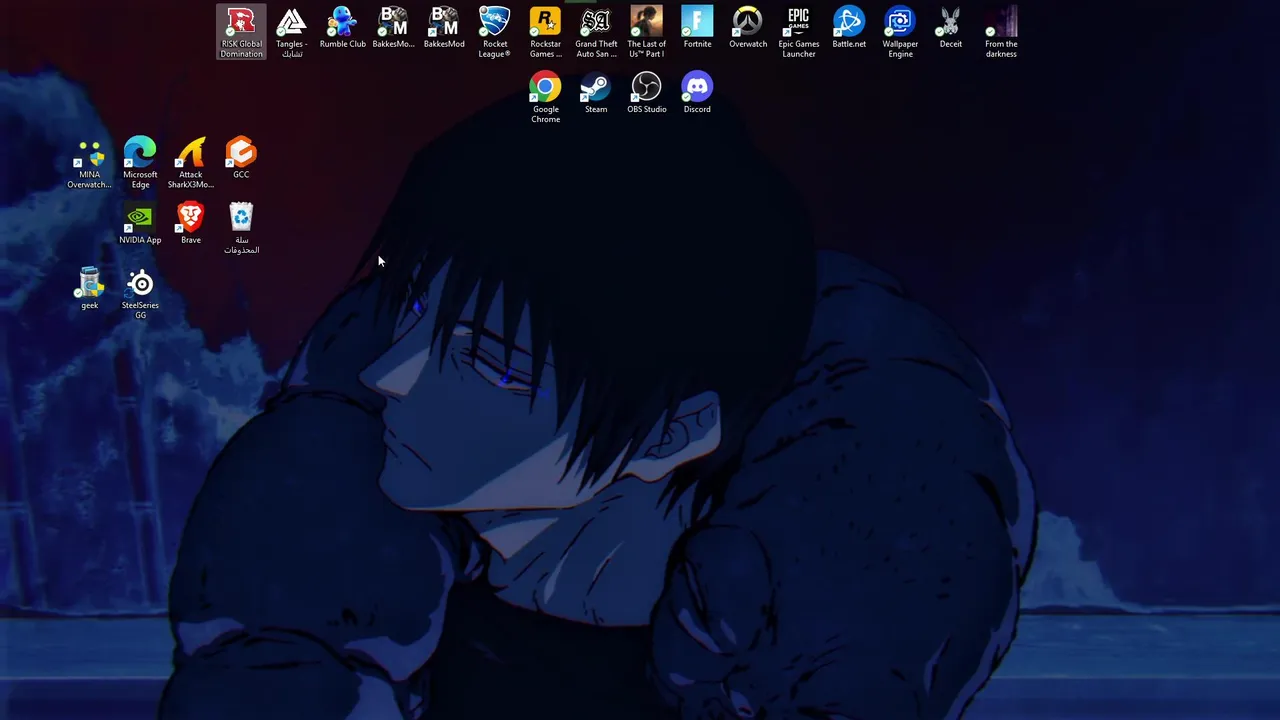This screenshot has width=1280, height=720.
Task: Select the MINA Overwatch shortcut
Action: (89, 163)
